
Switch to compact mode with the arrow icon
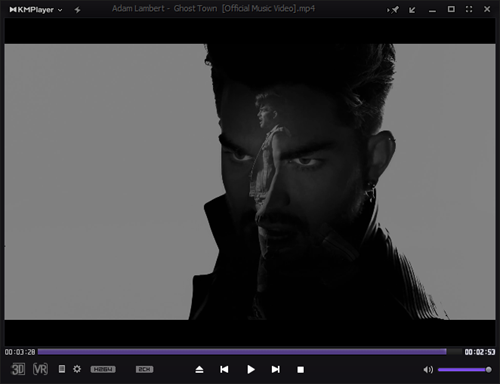point(412,10)
